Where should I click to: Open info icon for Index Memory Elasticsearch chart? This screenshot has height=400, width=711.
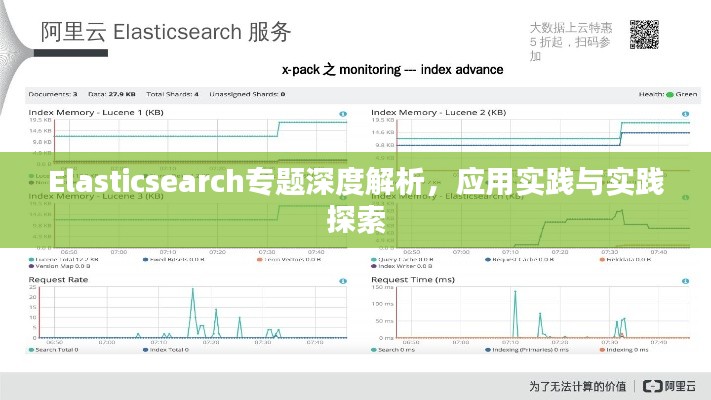coord(685,197)
